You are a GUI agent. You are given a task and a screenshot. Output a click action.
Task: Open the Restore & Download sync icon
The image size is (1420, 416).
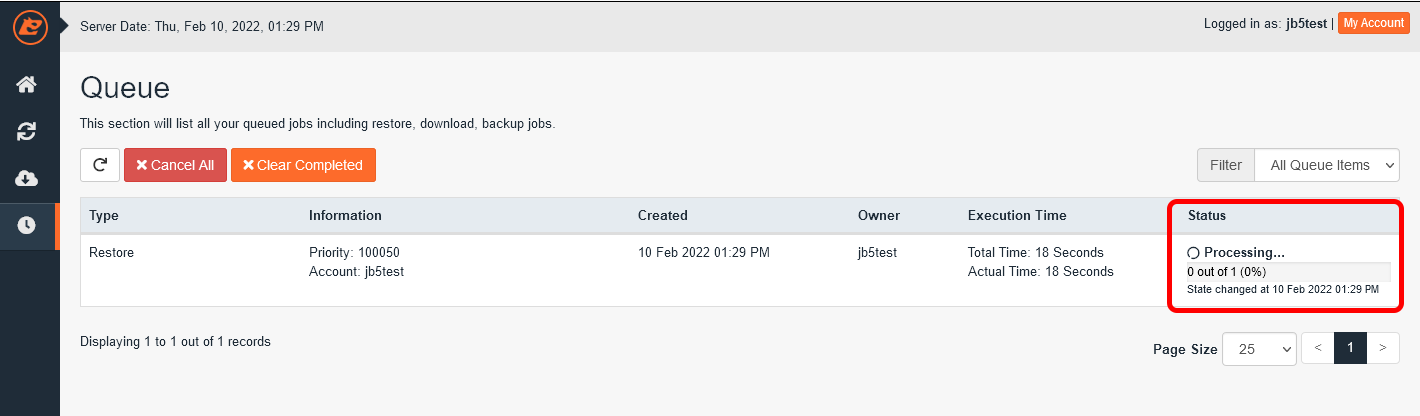point(27,131)
